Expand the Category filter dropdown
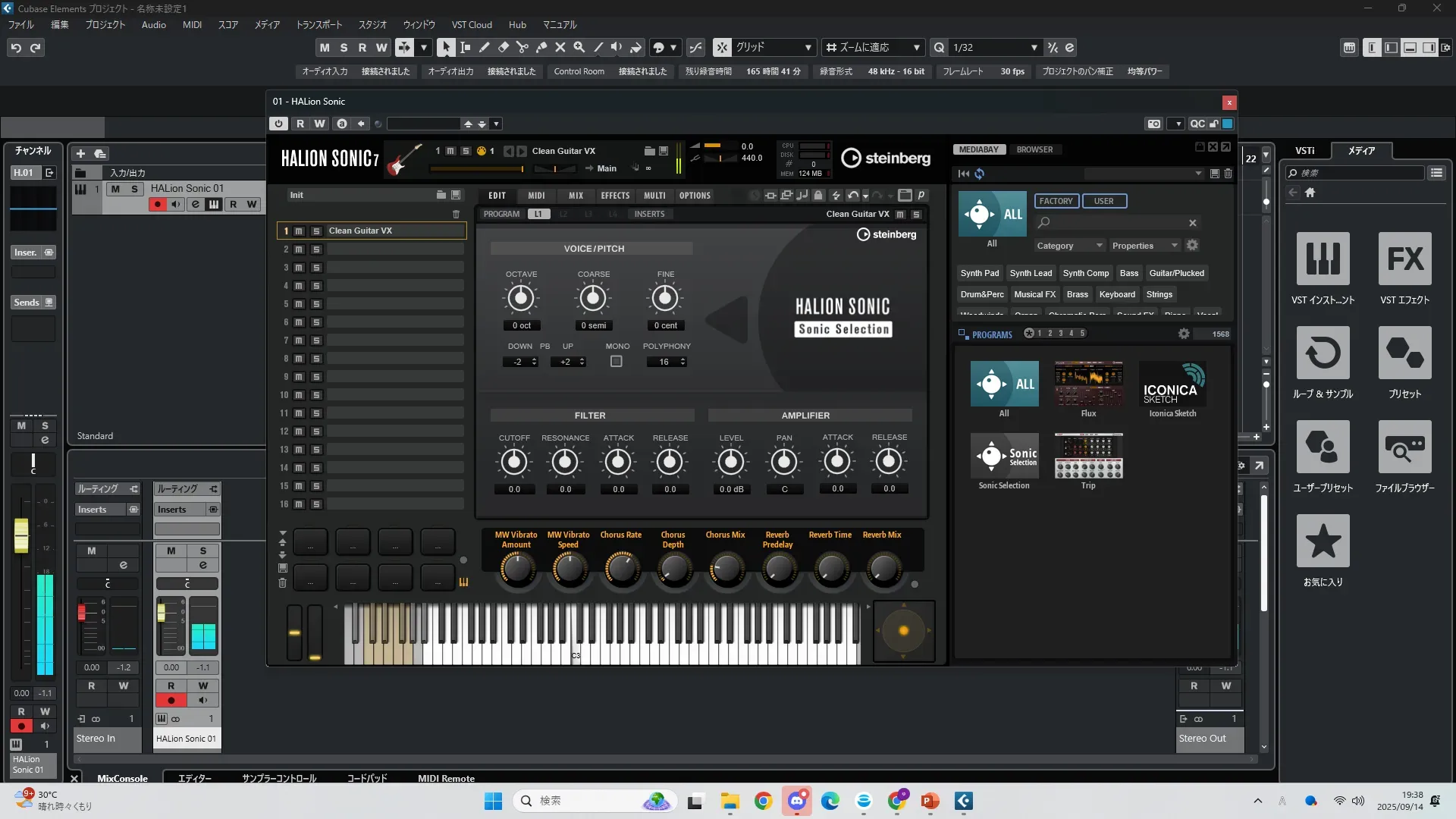Screen dimensions: 1456x819 [x=1069, y=246]
